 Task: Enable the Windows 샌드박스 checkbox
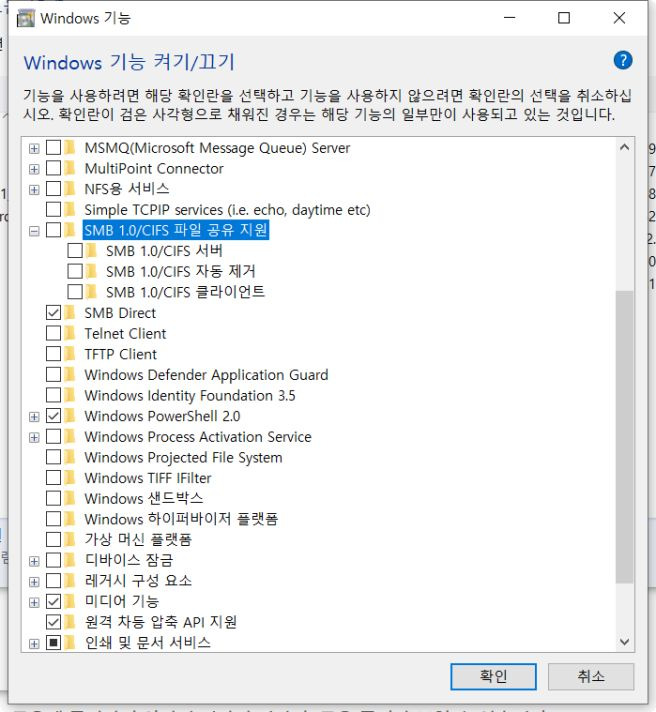[x=53, y=498]
